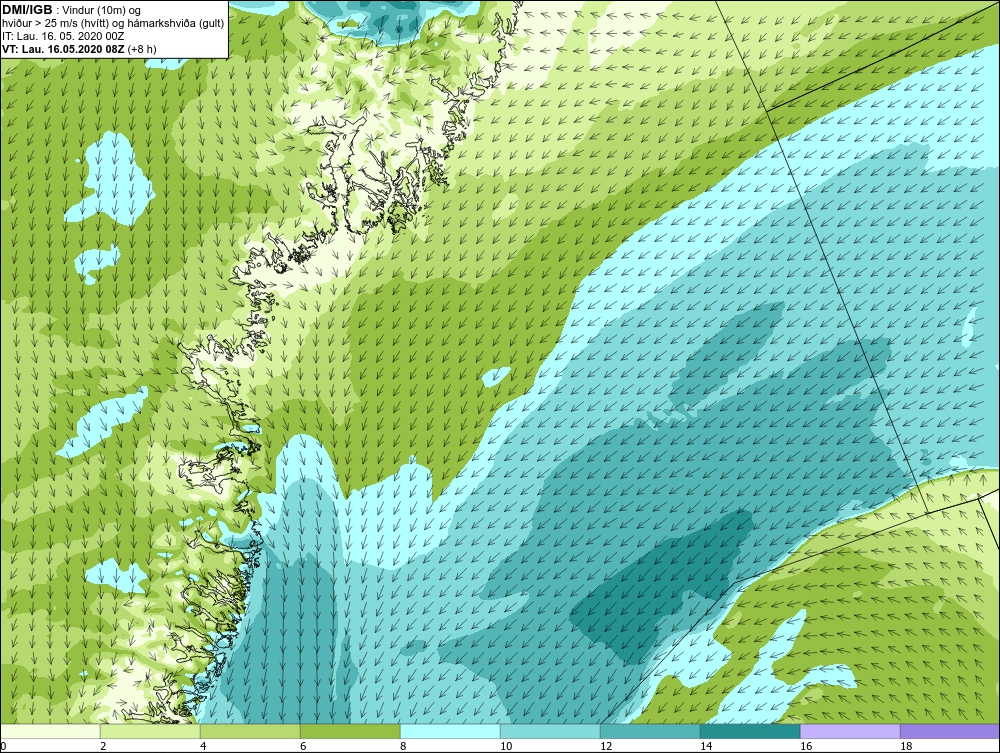This screenshot has height=753, width=1000.
Task: Click the 12–14 m/s teal legend swatch
Action: tap(650, 731)
